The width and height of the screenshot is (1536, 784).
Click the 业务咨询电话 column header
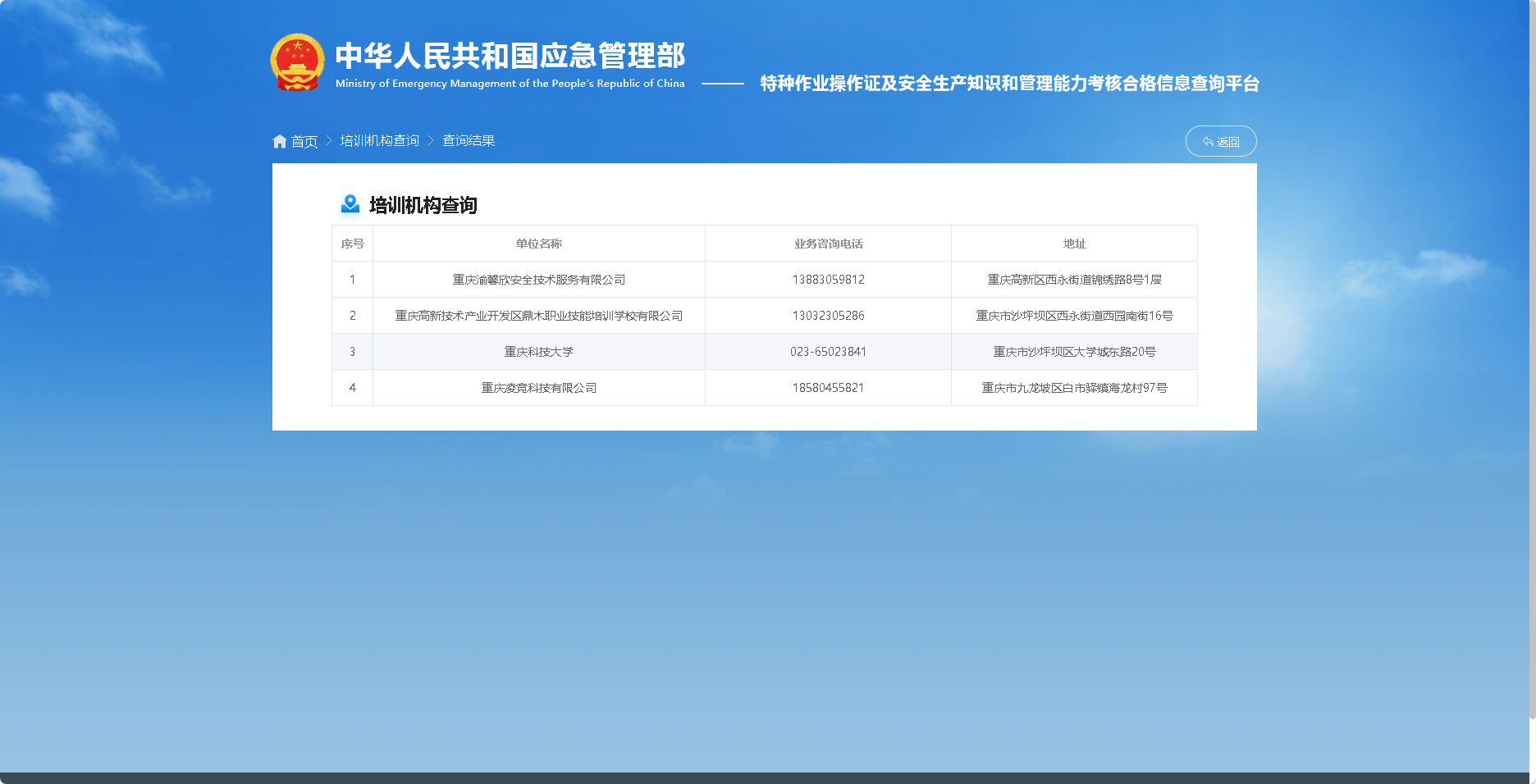(828, 244)
